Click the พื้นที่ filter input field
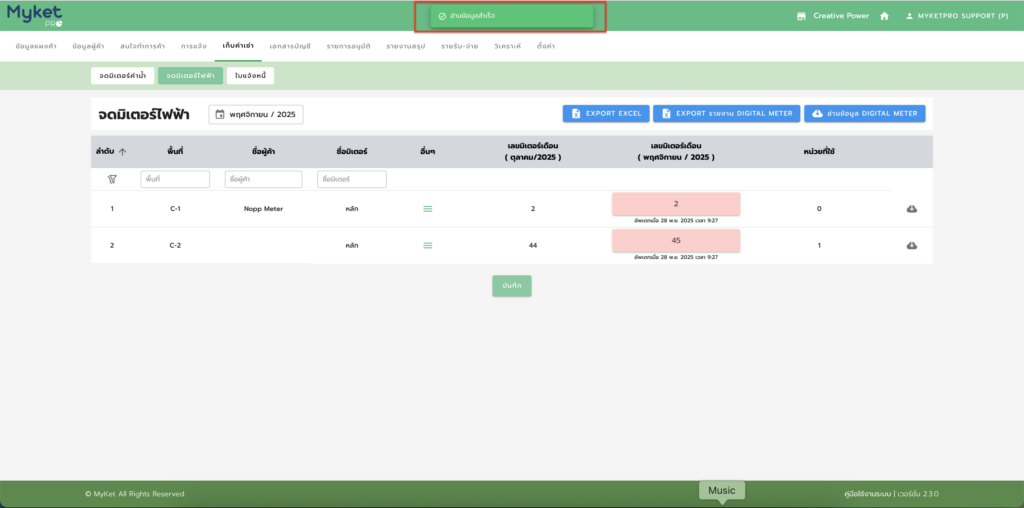The image size is (1024, 508). [175, 179]
